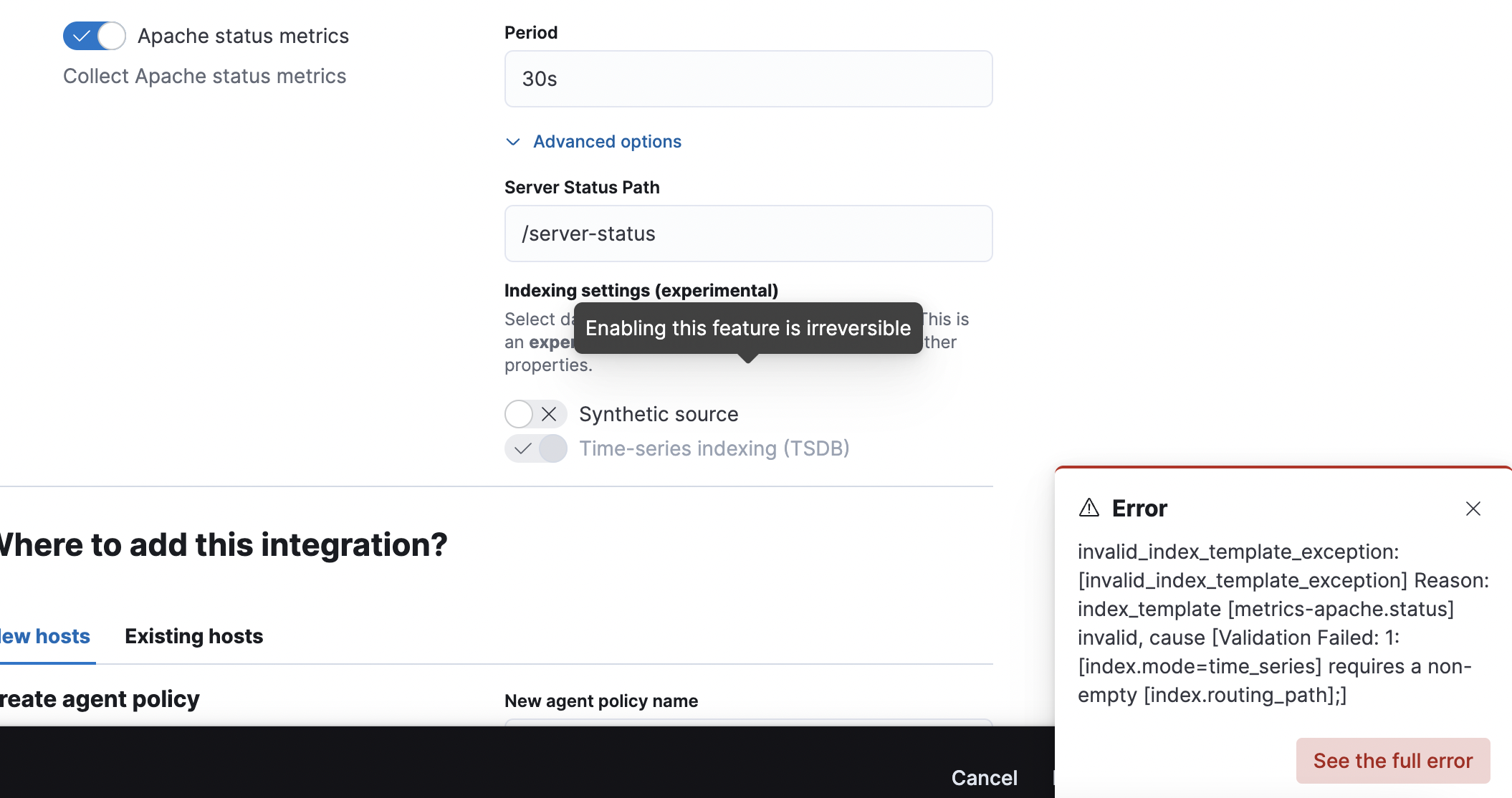Click the Server Status Path field
This screenshot has width=1512, height=798.
[x=748, y=234]
